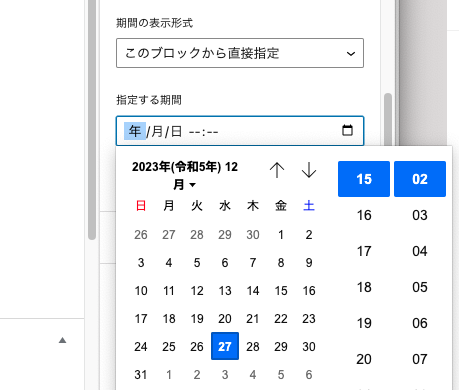Choose hour 20 in time column
The height and width of the screenshot is (390, 459).
(x=364, y=359)
